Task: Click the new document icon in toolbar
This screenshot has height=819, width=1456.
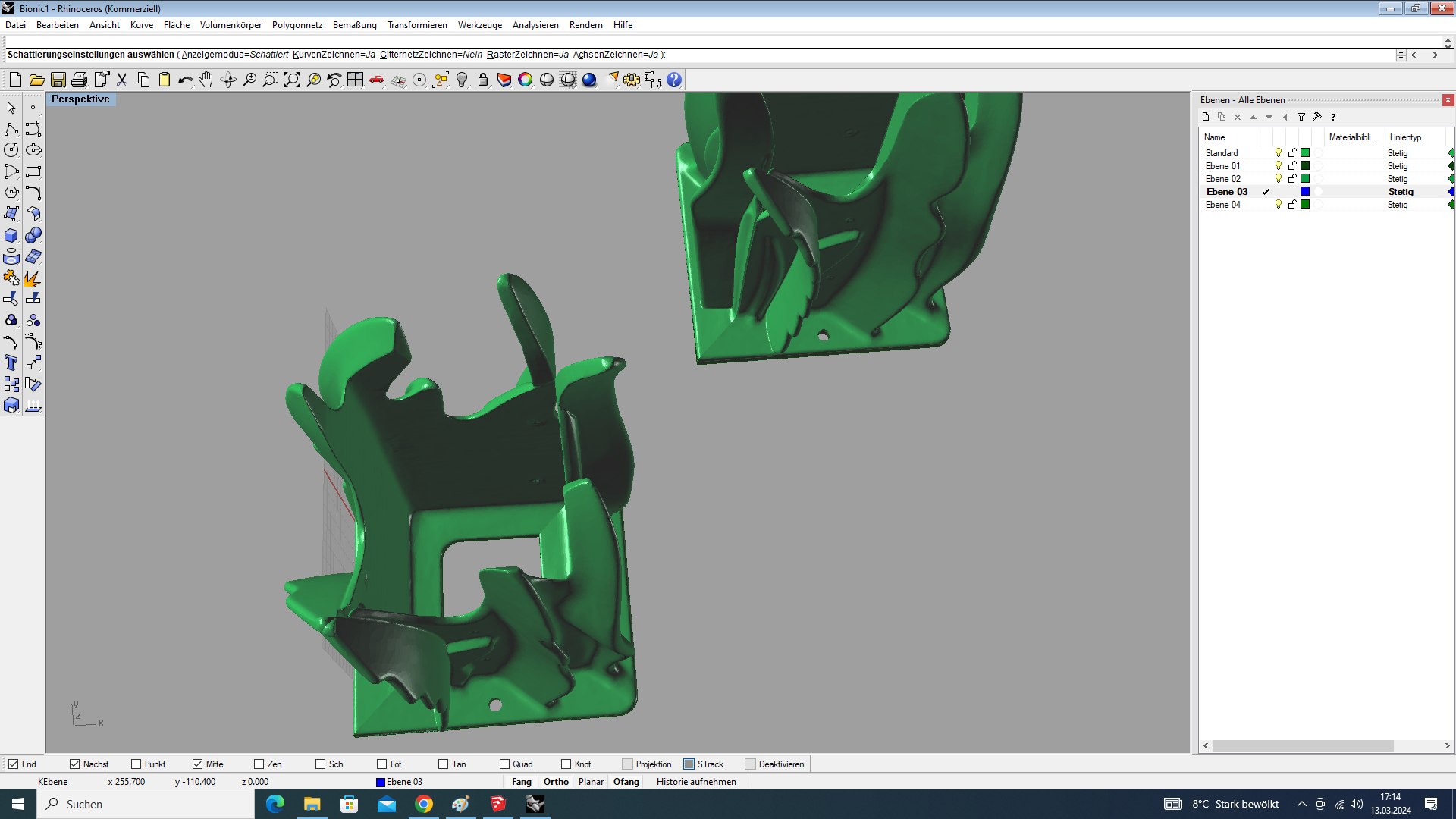Action: [x=15, y=80]
